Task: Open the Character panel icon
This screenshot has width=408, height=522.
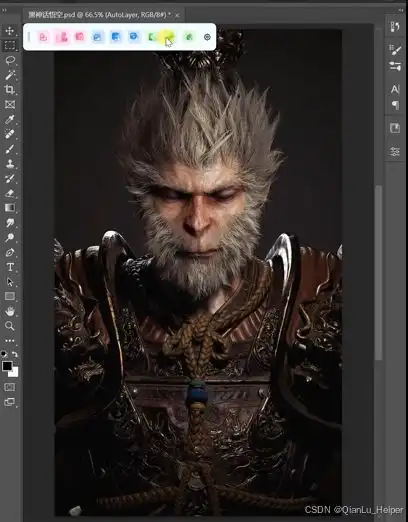Action: (395, 89)
